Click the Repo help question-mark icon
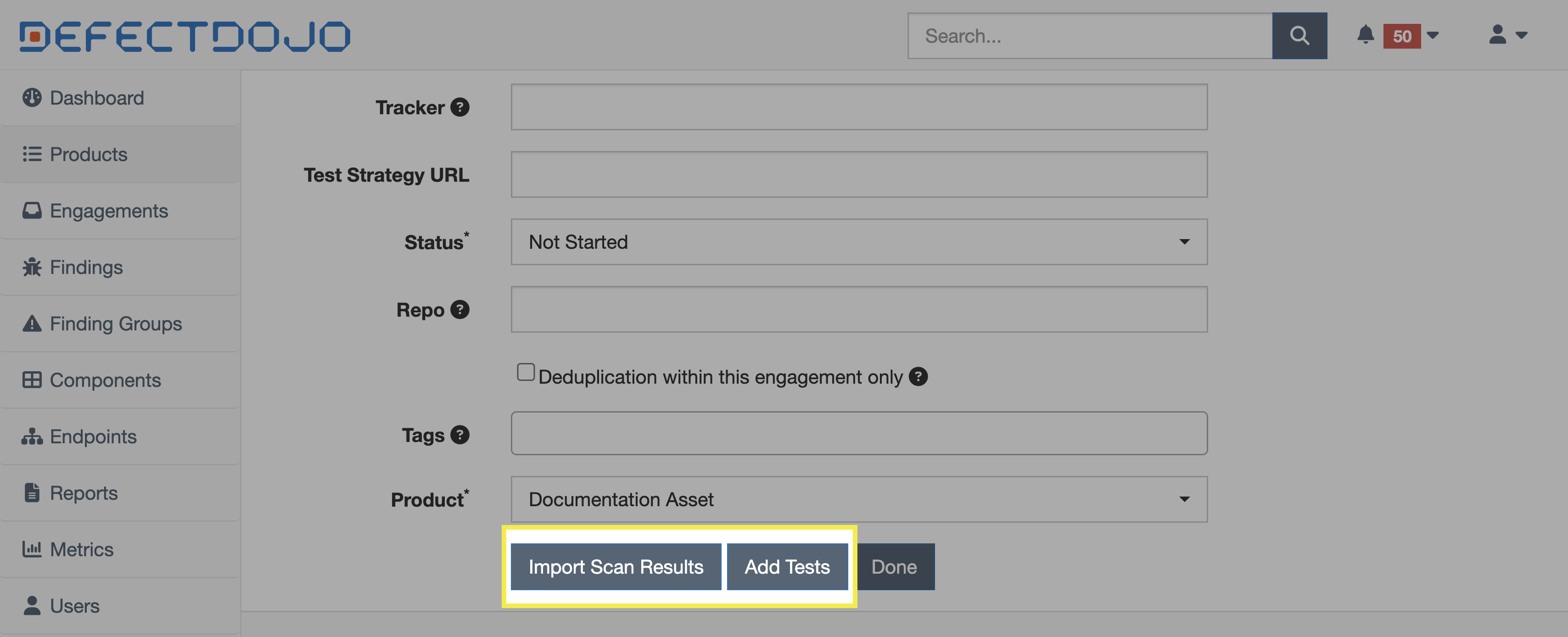 pos(459,310)
